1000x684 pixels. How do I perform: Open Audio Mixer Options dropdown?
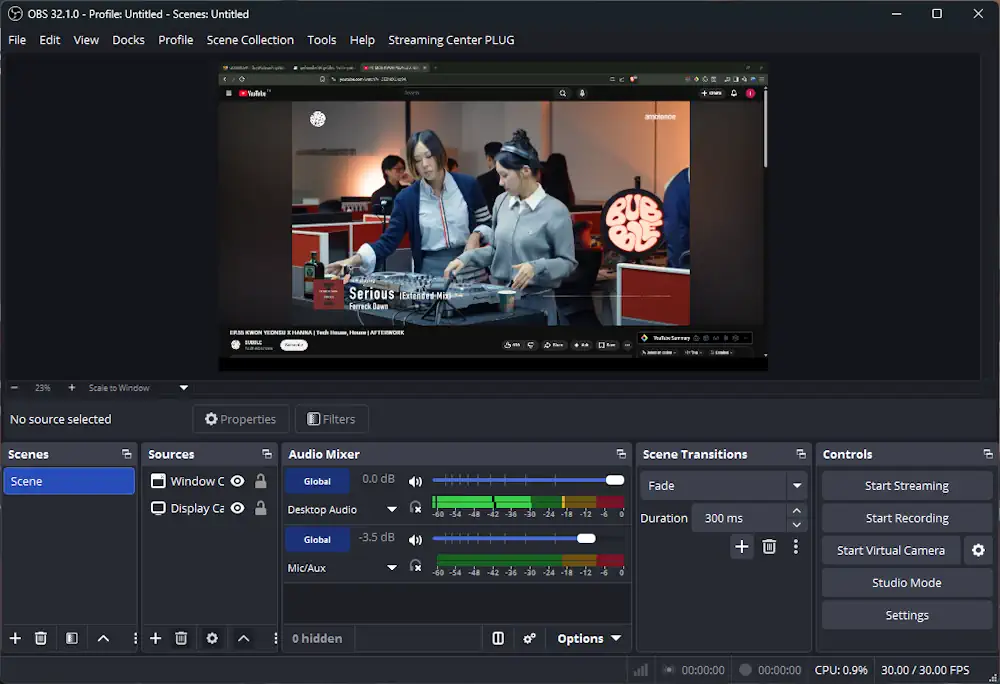(x=589, y=638)
